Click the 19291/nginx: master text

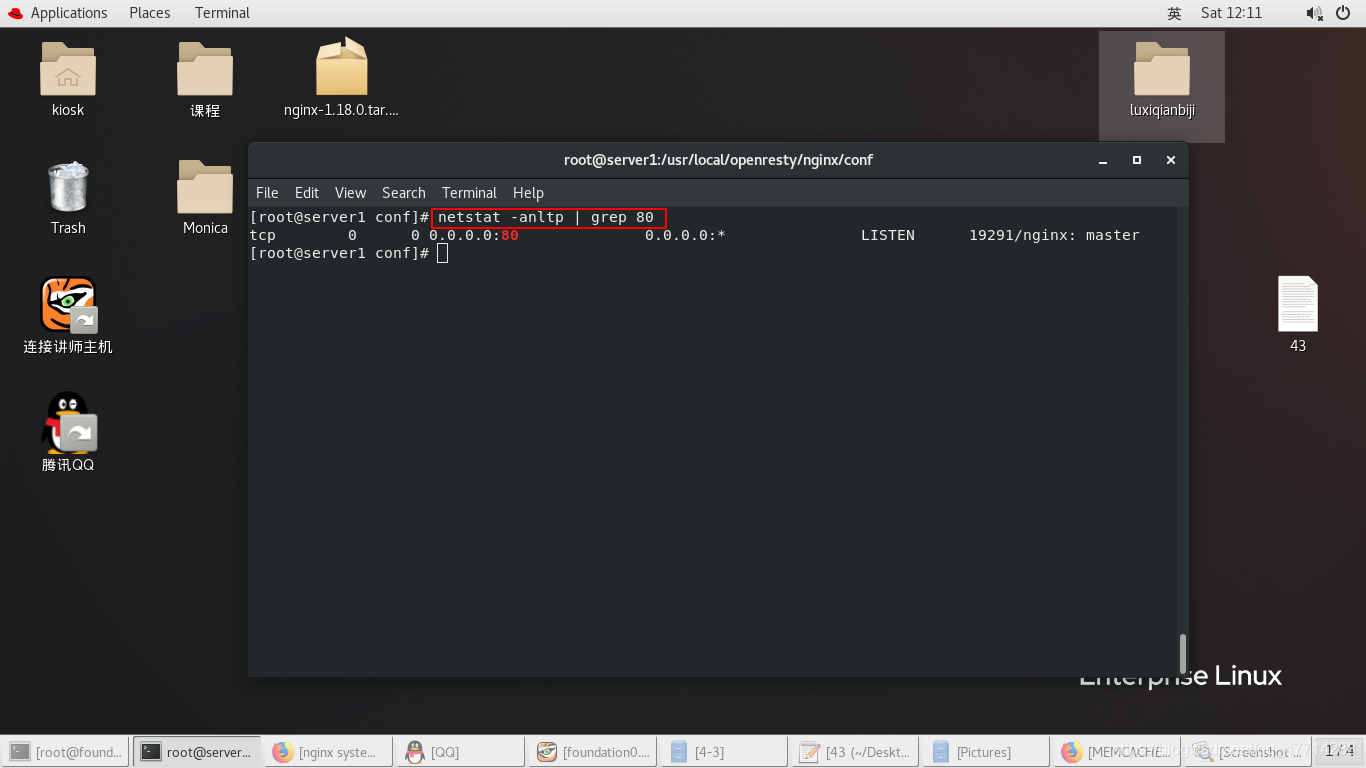pos(1054,235)
